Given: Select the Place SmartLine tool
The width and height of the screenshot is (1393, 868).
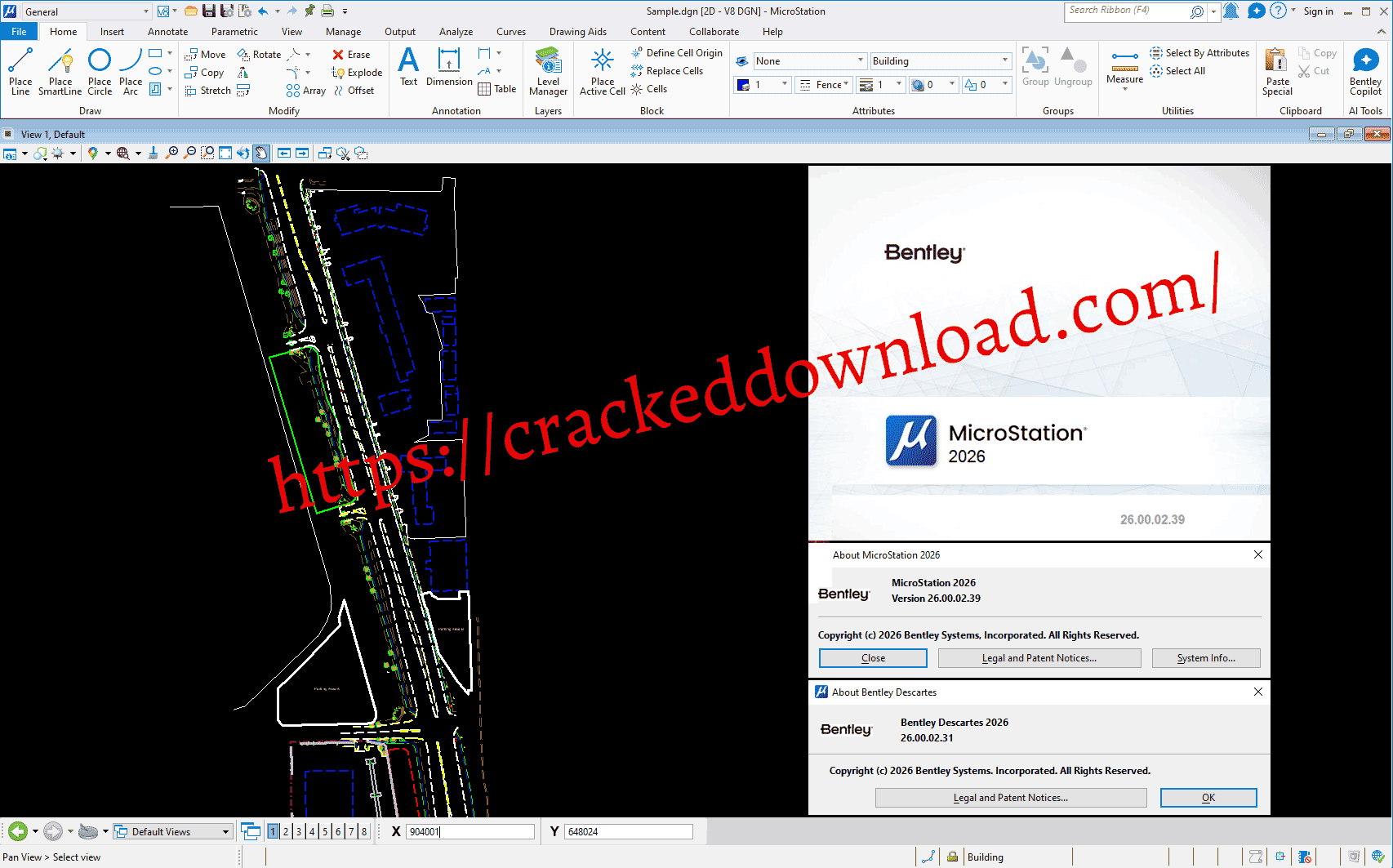Looking at the screenshot, I should pos(60,72).
